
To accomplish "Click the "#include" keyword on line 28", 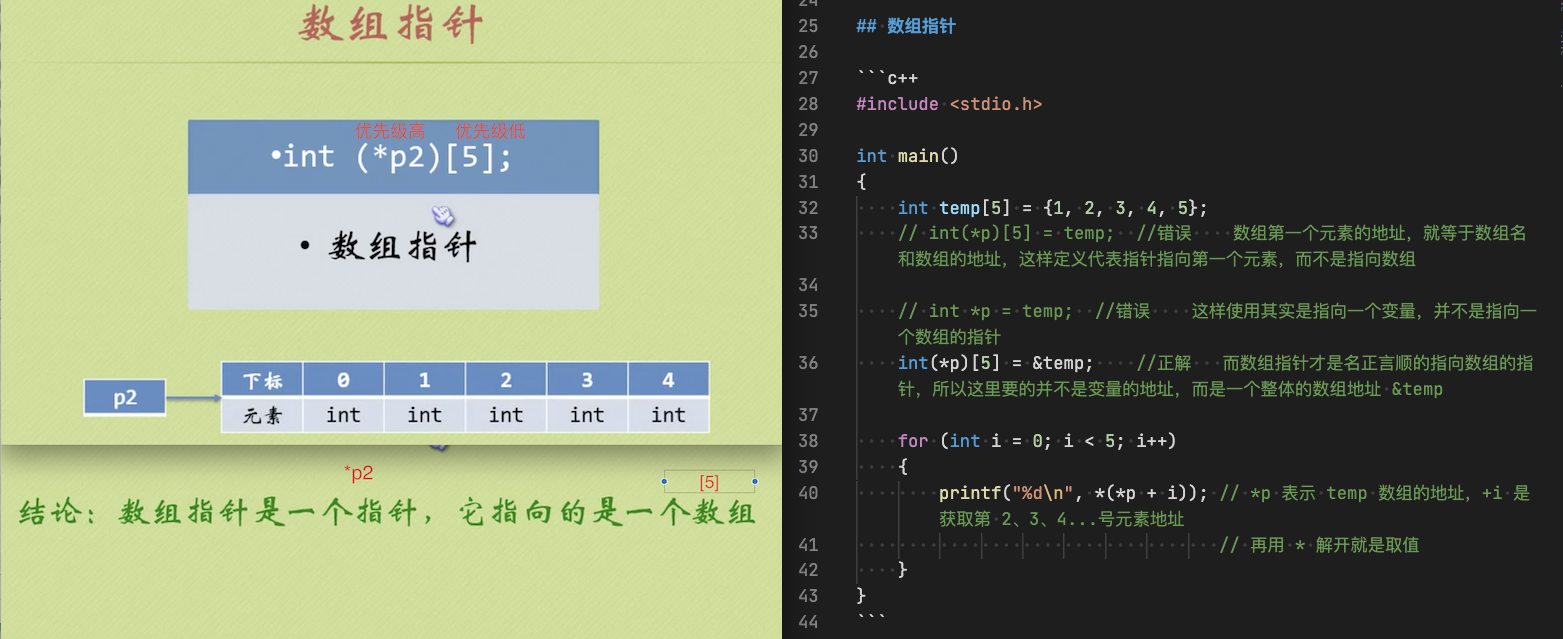I will coord(898,104).
